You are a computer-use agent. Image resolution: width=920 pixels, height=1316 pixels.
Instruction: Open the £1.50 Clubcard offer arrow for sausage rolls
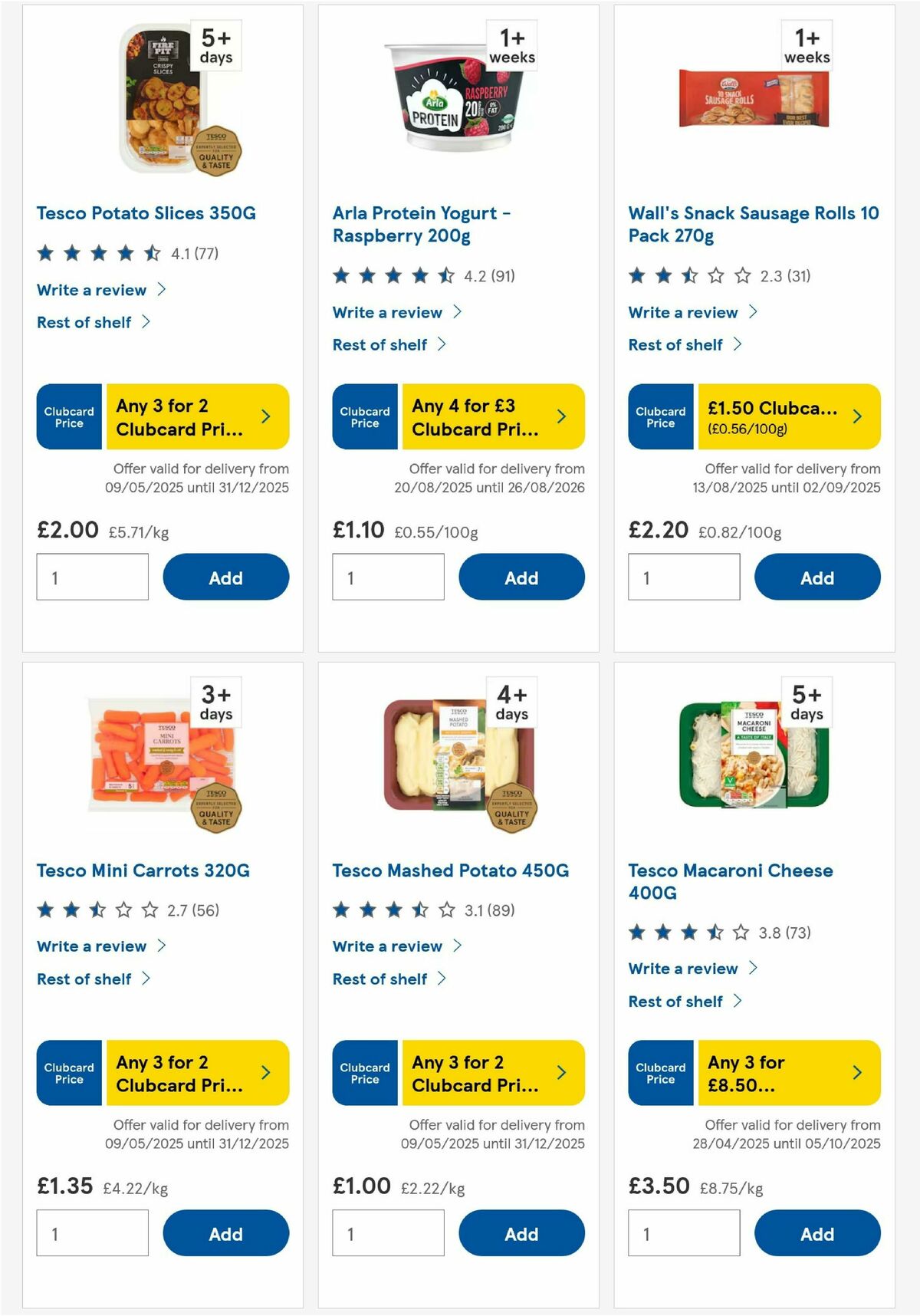pyautogui.click(x=857, y=416)
